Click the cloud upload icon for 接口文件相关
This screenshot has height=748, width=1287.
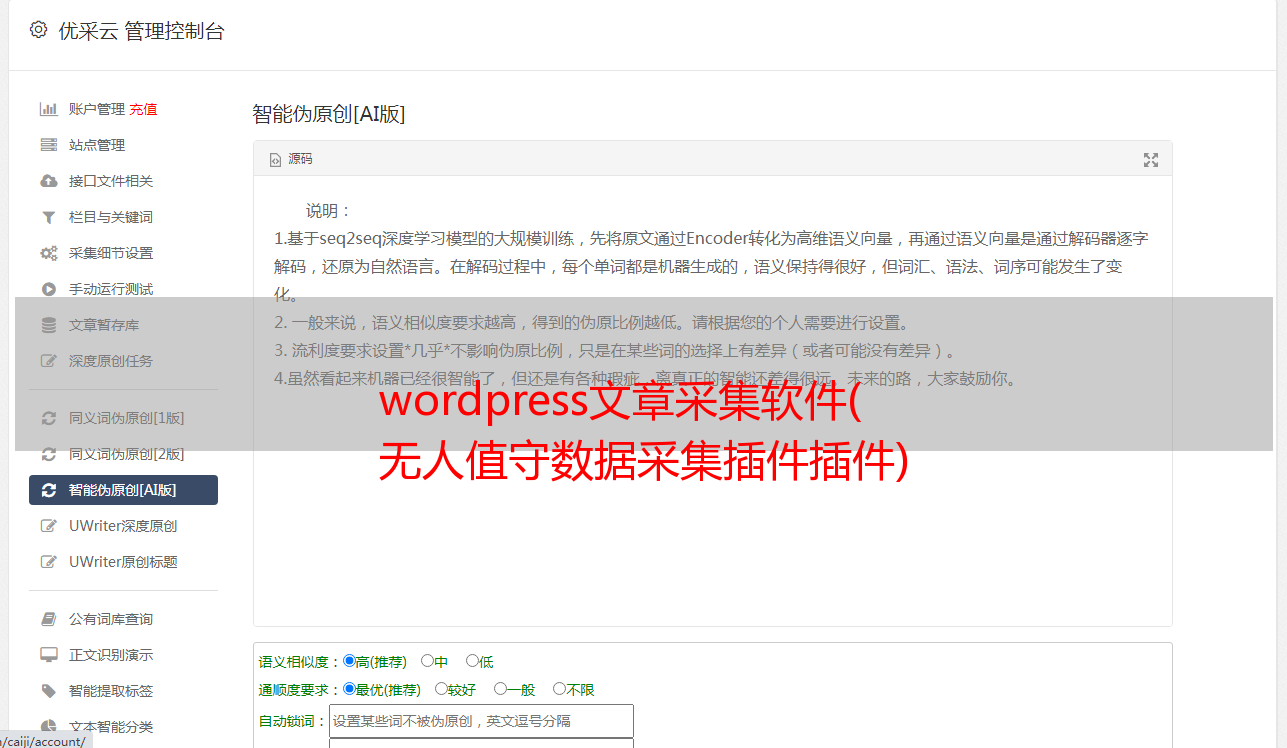coord(48,181)
